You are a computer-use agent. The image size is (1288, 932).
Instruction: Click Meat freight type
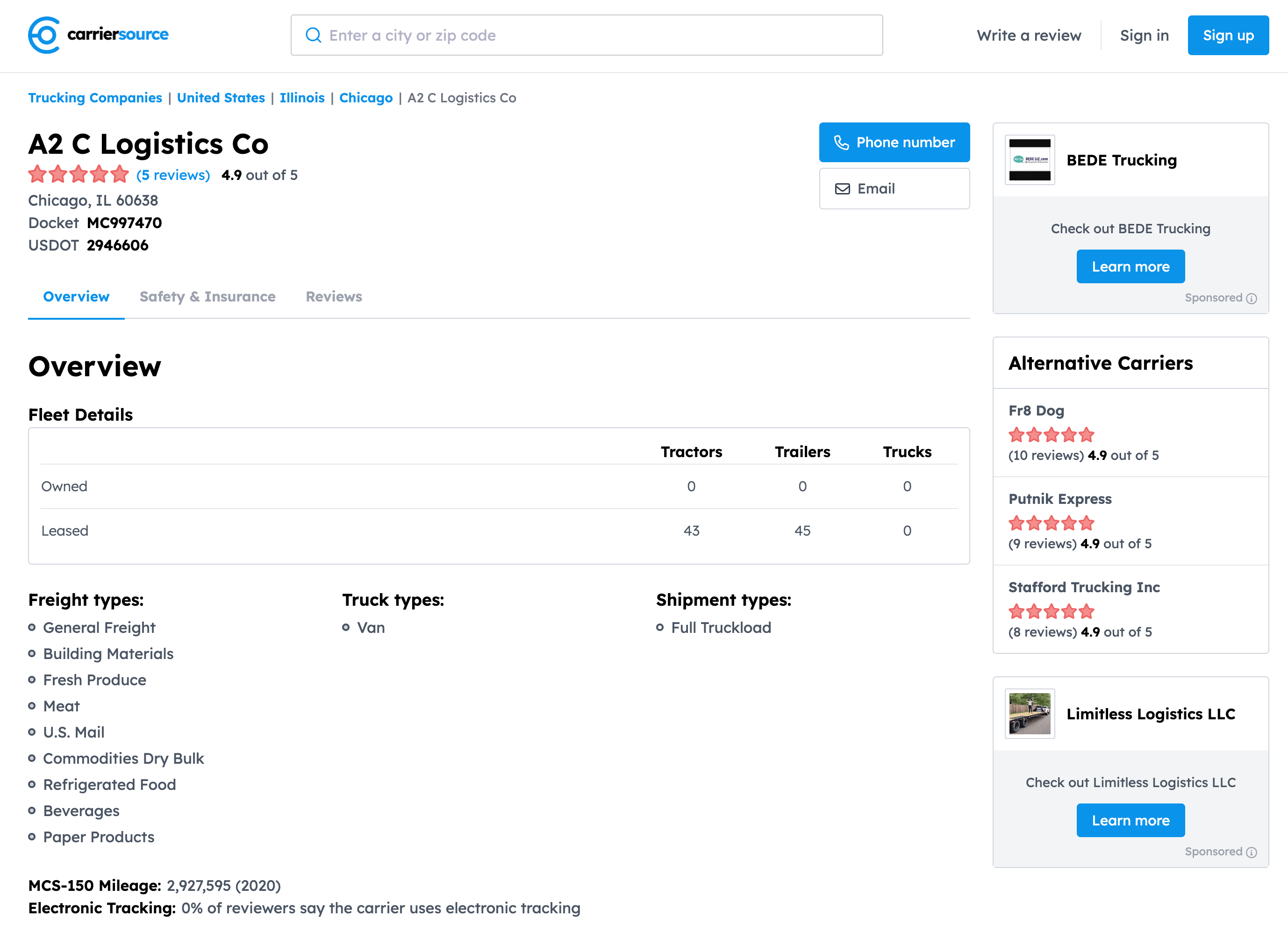point(61,706)
